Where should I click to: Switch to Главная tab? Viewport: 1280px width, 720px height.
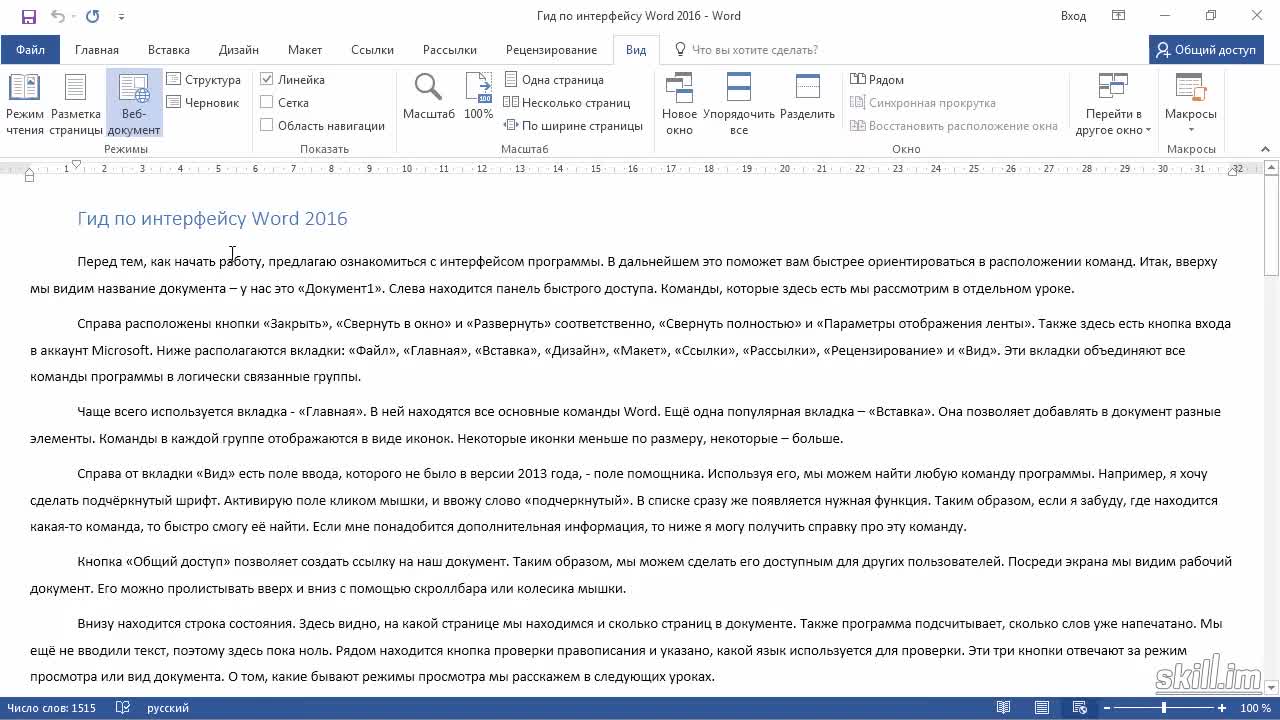(97, 50)
